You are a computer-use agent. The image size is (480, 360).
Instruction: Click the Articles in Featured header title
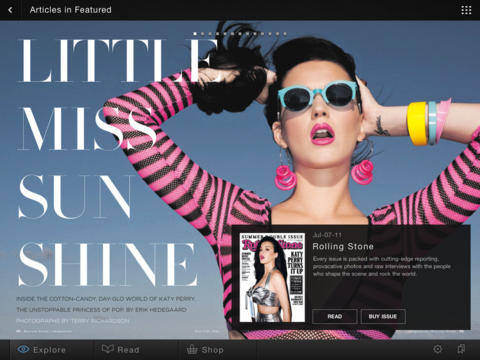[71, 10]
